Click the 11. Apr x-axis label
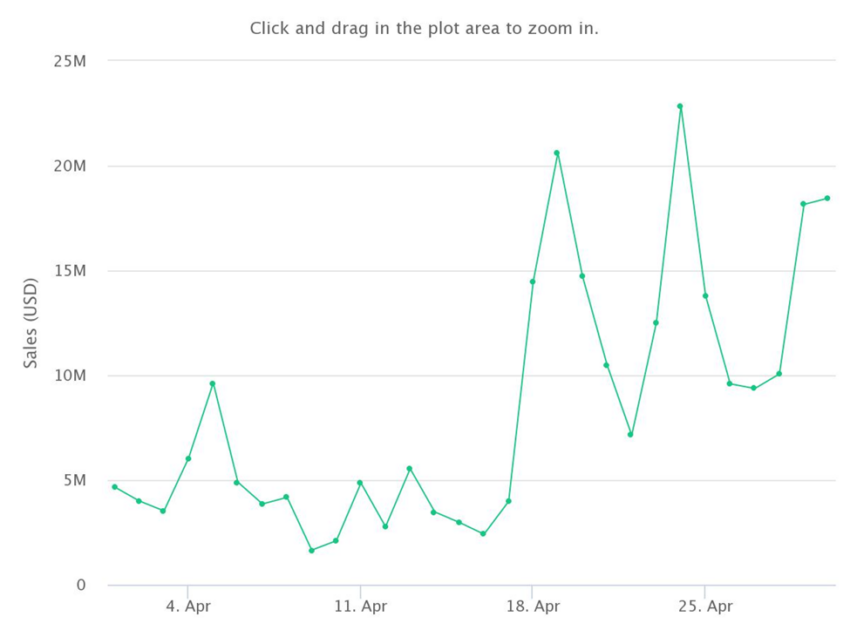Screen dimensions: 850x637 pyautogui.click(x=360, y=606)
